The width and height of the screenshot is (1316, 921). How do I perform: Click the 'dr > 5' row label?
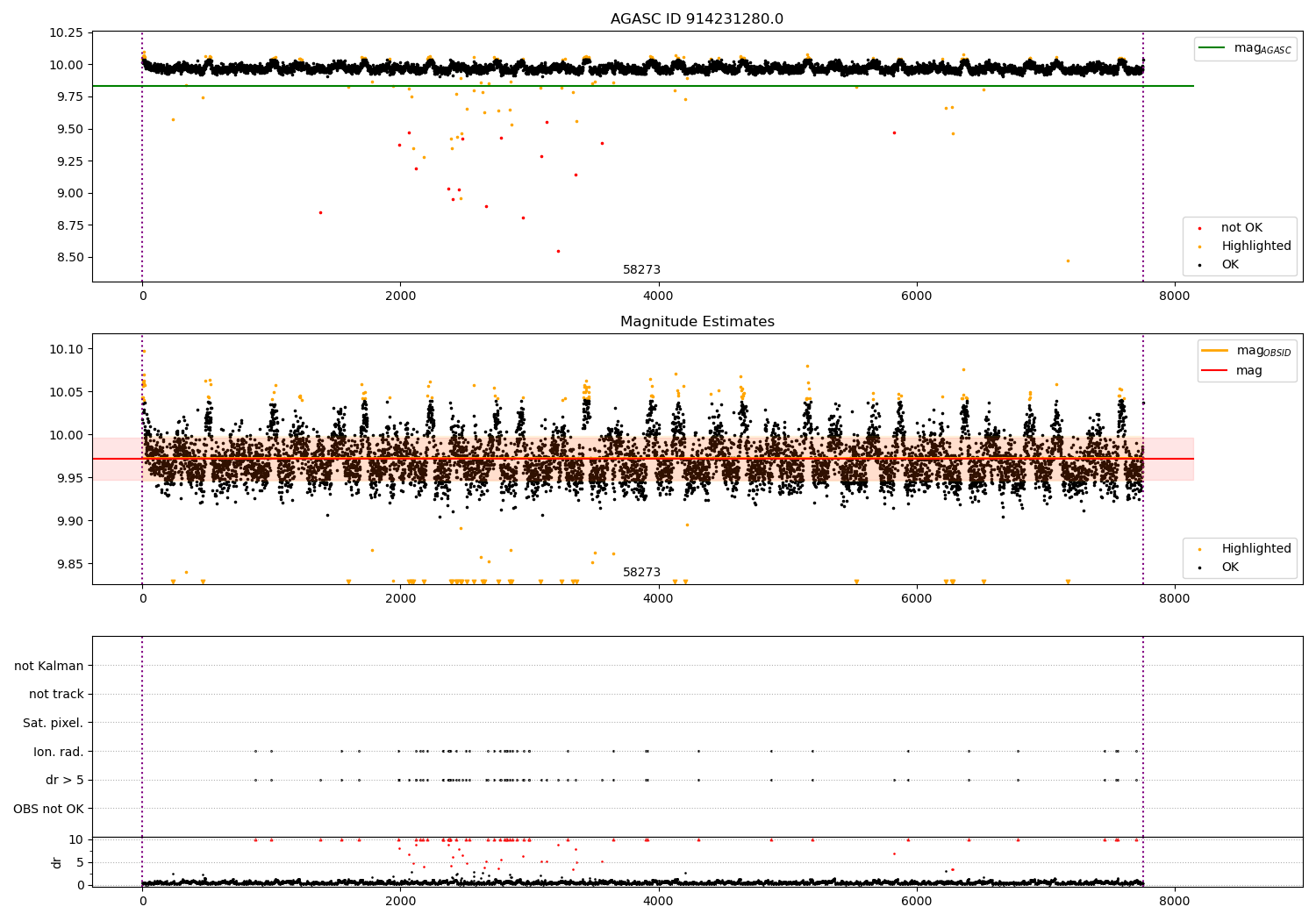click(65, 780)
